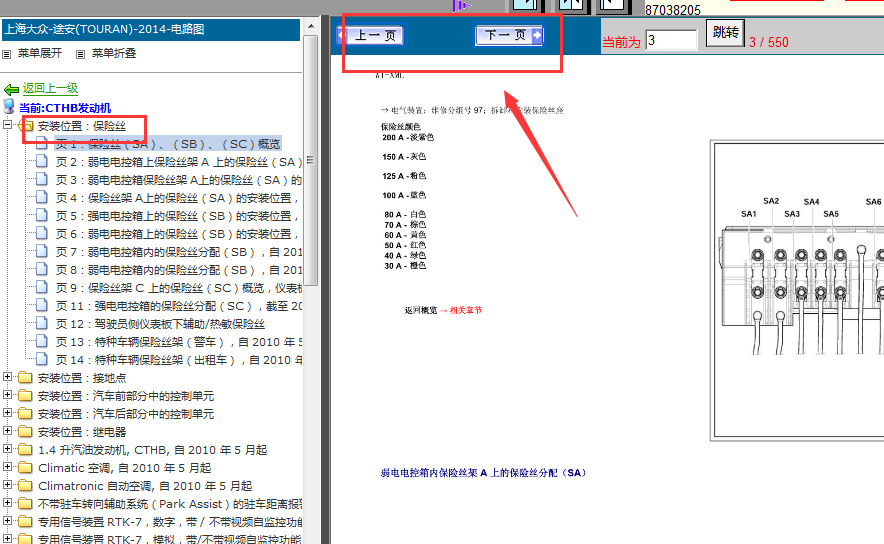The width and height of the screenshot is (884, 544).
Task: Click the page icon of 页 6 row
Action: point(42,233)
